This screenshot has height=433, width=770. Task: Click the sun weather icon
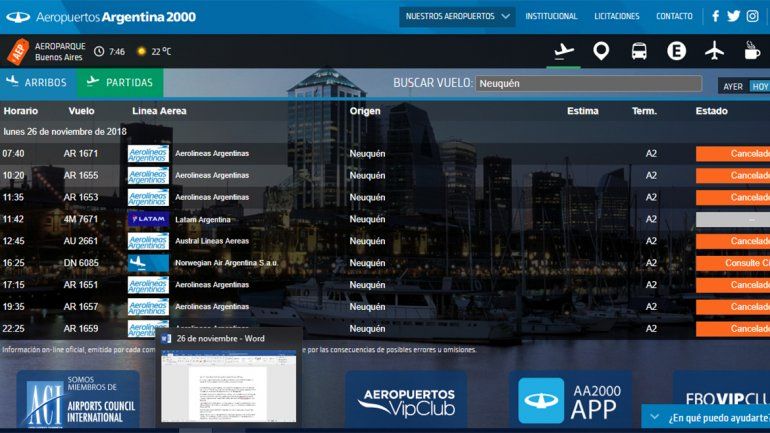tap(141, 51)
